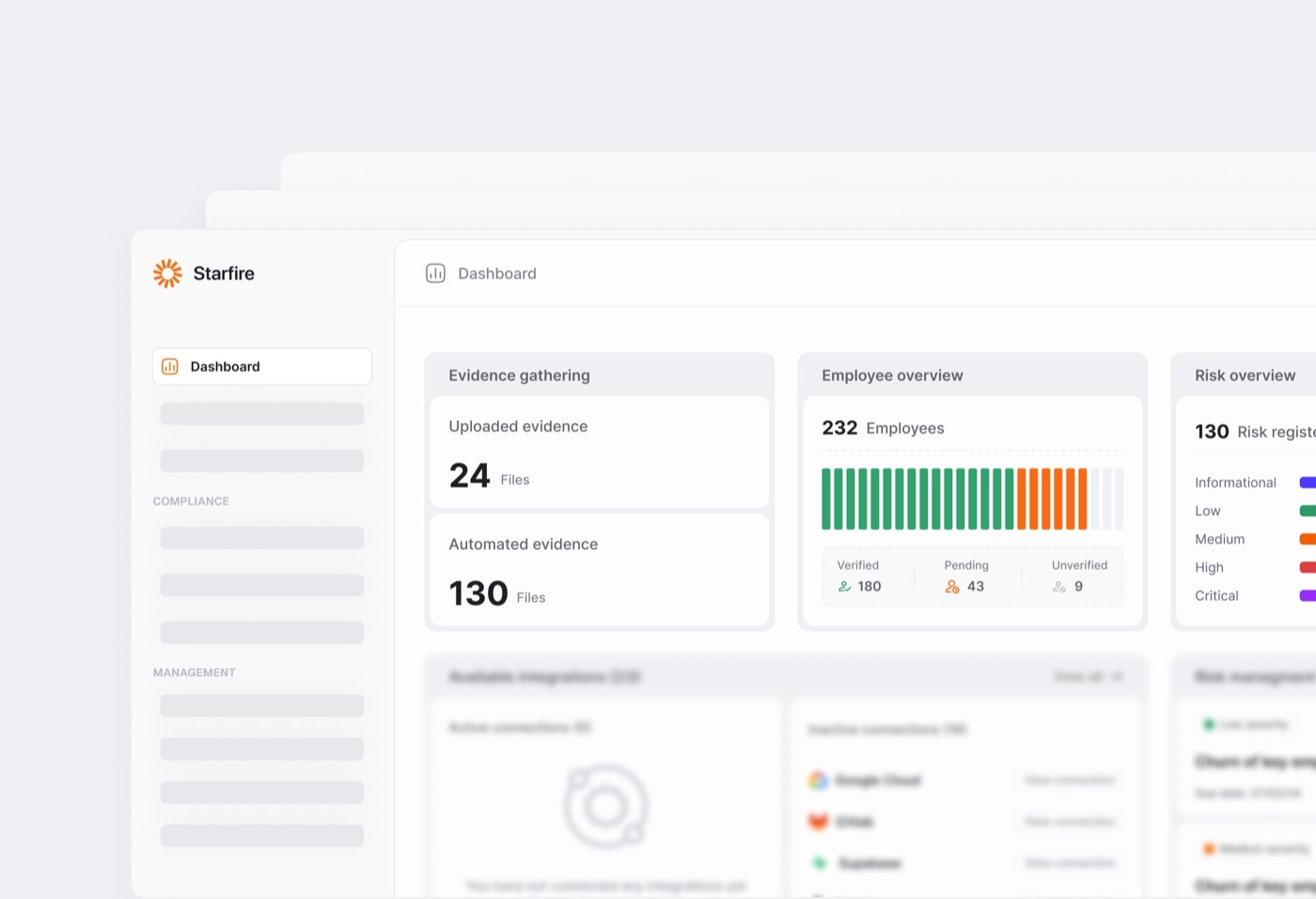Screen dimensions: 1316x899
Task: Click the Starfire sunburst logo icon
Action: pyautogui.click(x=167, y=273)
